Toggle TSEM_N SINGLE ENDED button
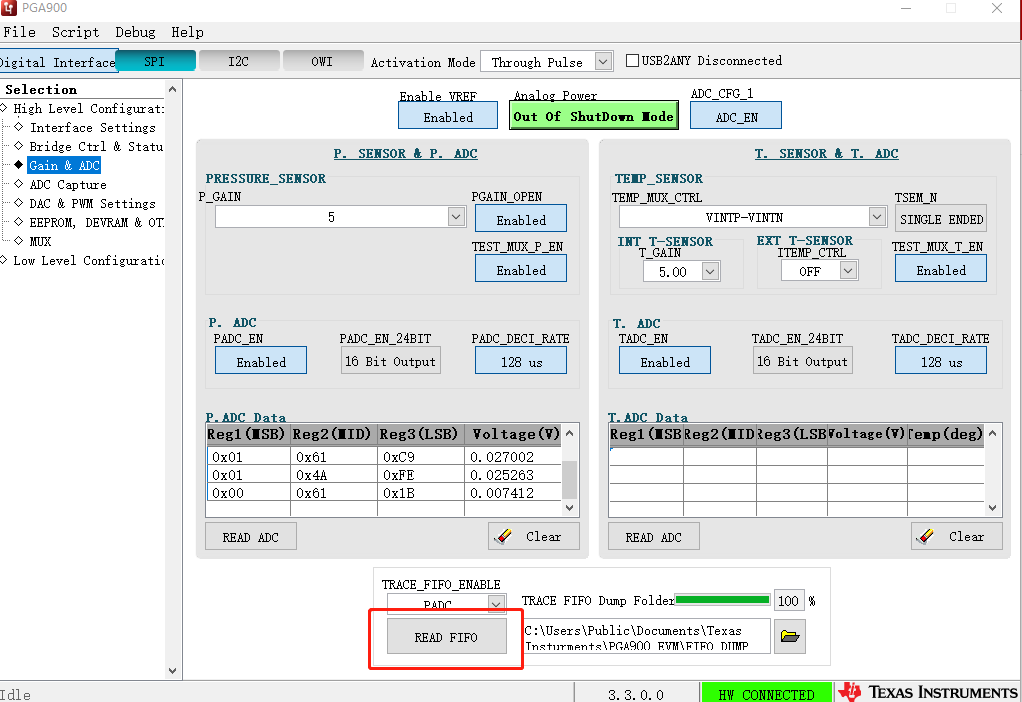 [x=941, y=219]
